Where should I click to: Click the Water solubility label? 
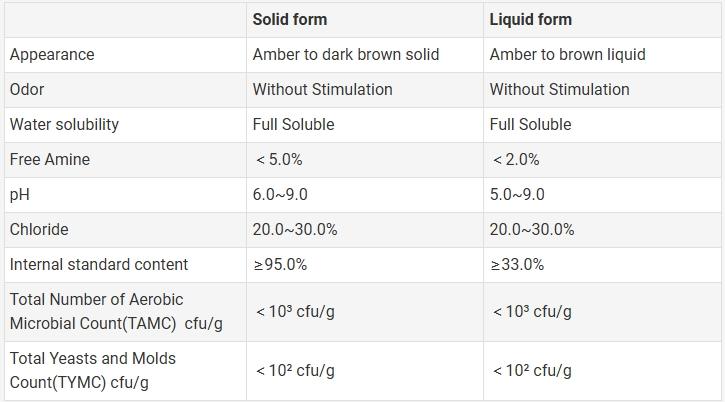64,124
